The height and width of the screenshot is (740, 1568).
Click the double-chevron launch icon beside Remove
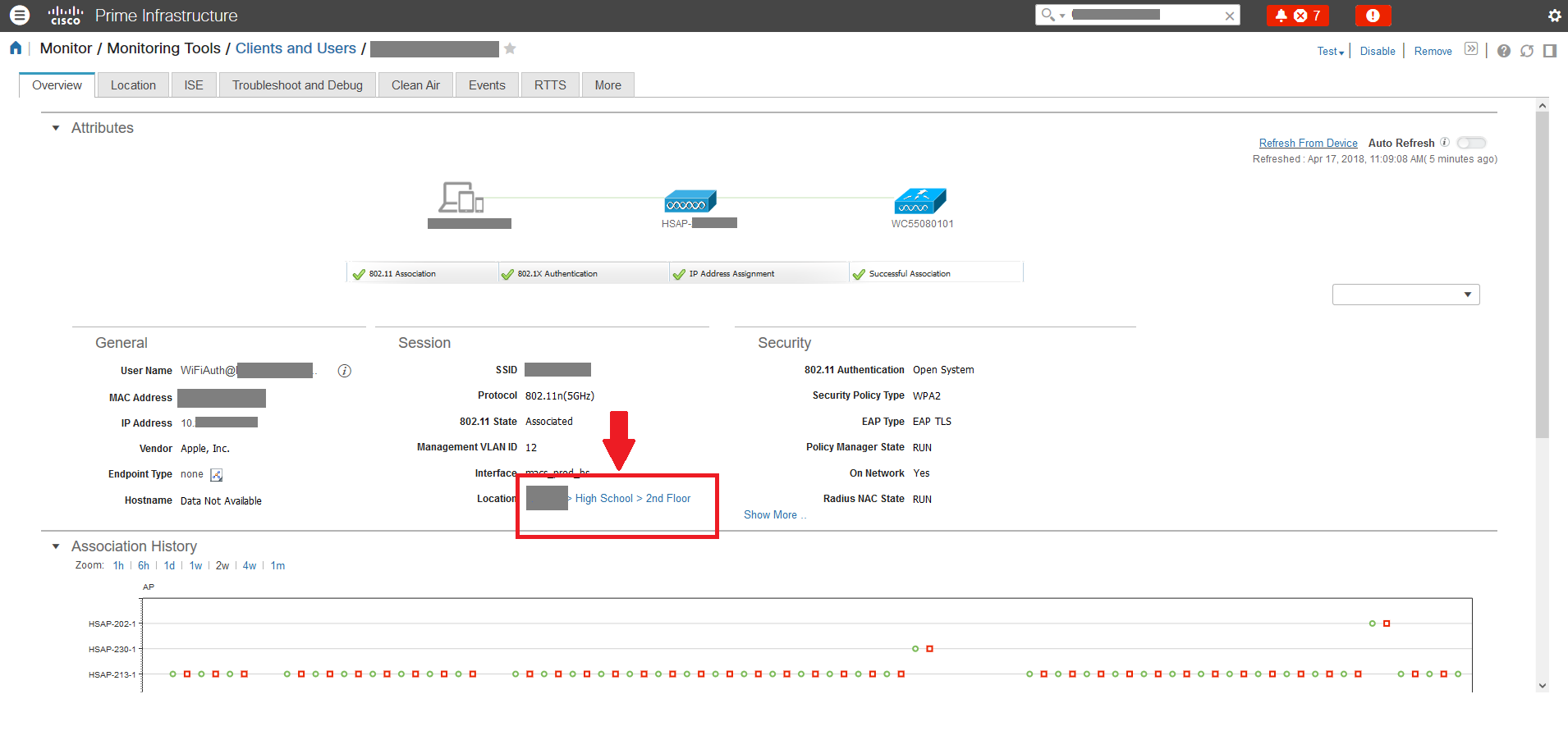[x=1470, y=48]
